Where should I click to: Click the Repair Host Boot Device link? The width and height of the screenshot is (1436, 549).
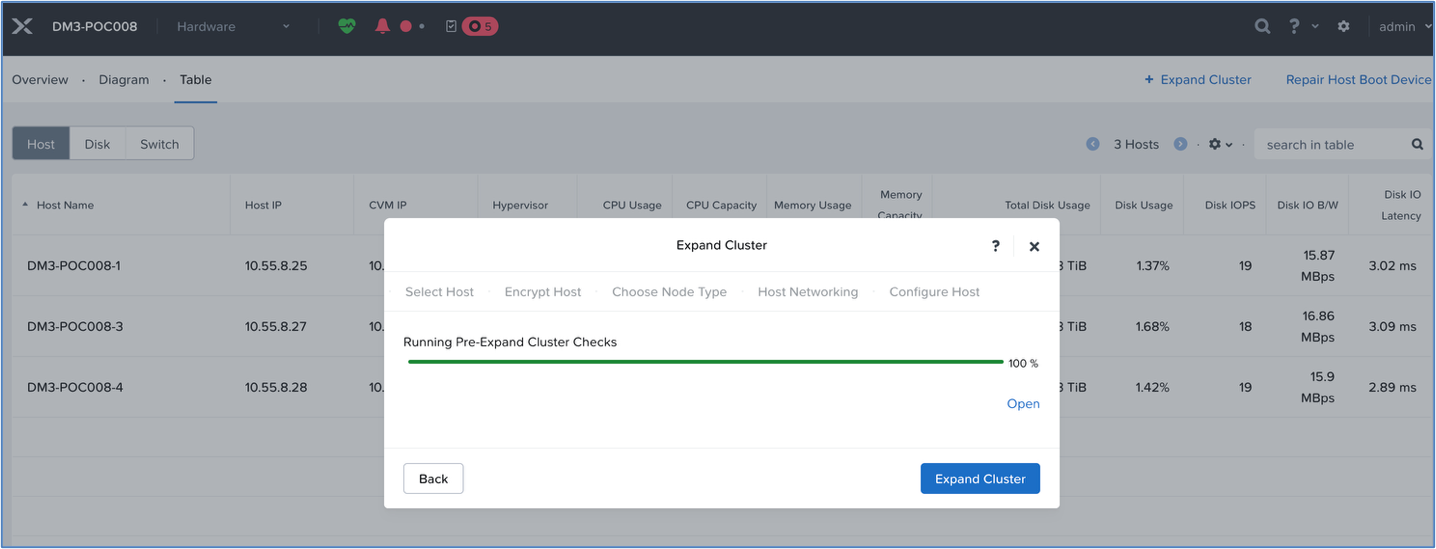pos(1359,80)
